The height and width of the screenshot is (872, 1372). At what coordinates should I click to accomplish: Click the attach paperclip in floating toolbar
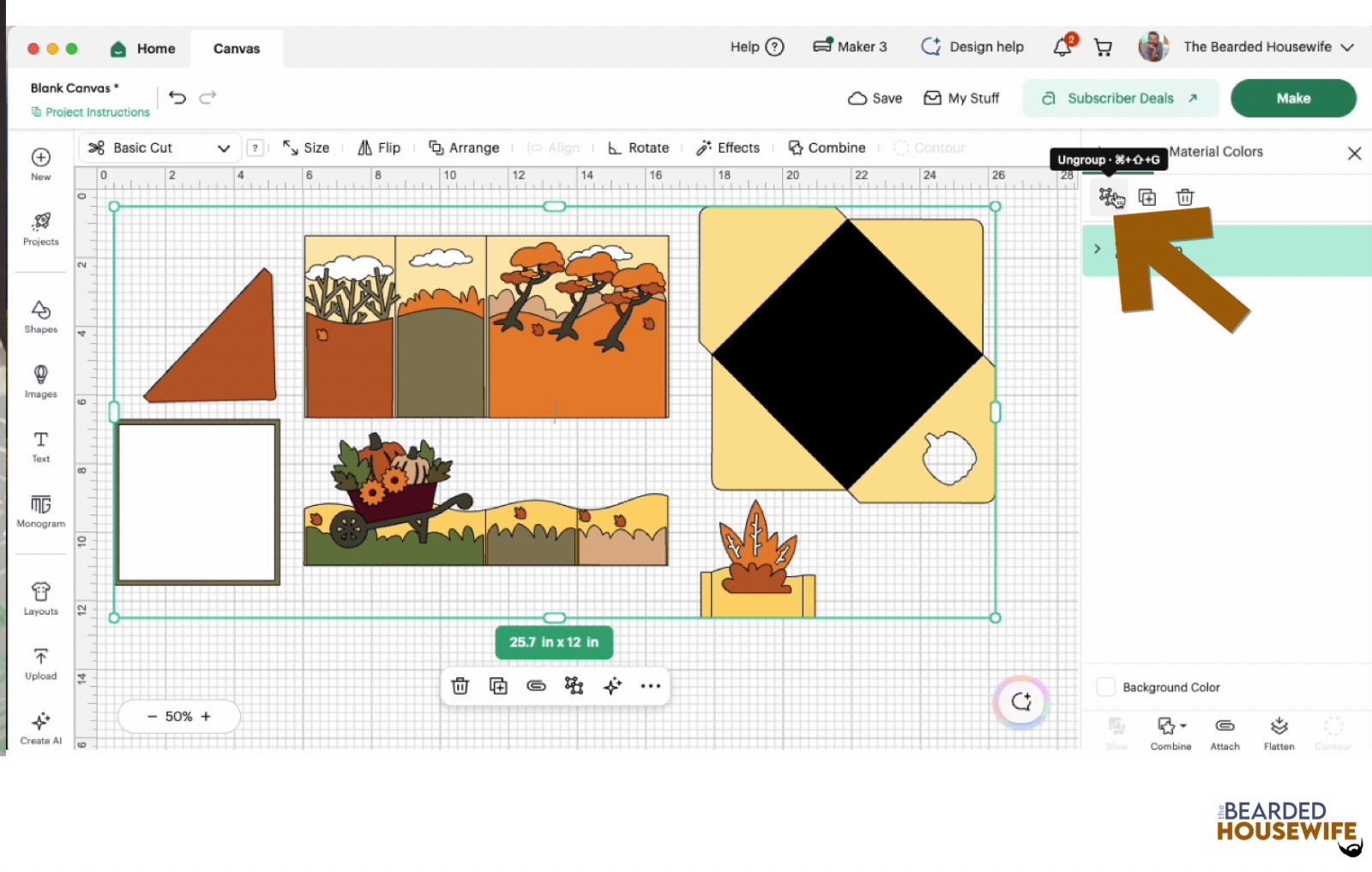[x=536, y=686]
